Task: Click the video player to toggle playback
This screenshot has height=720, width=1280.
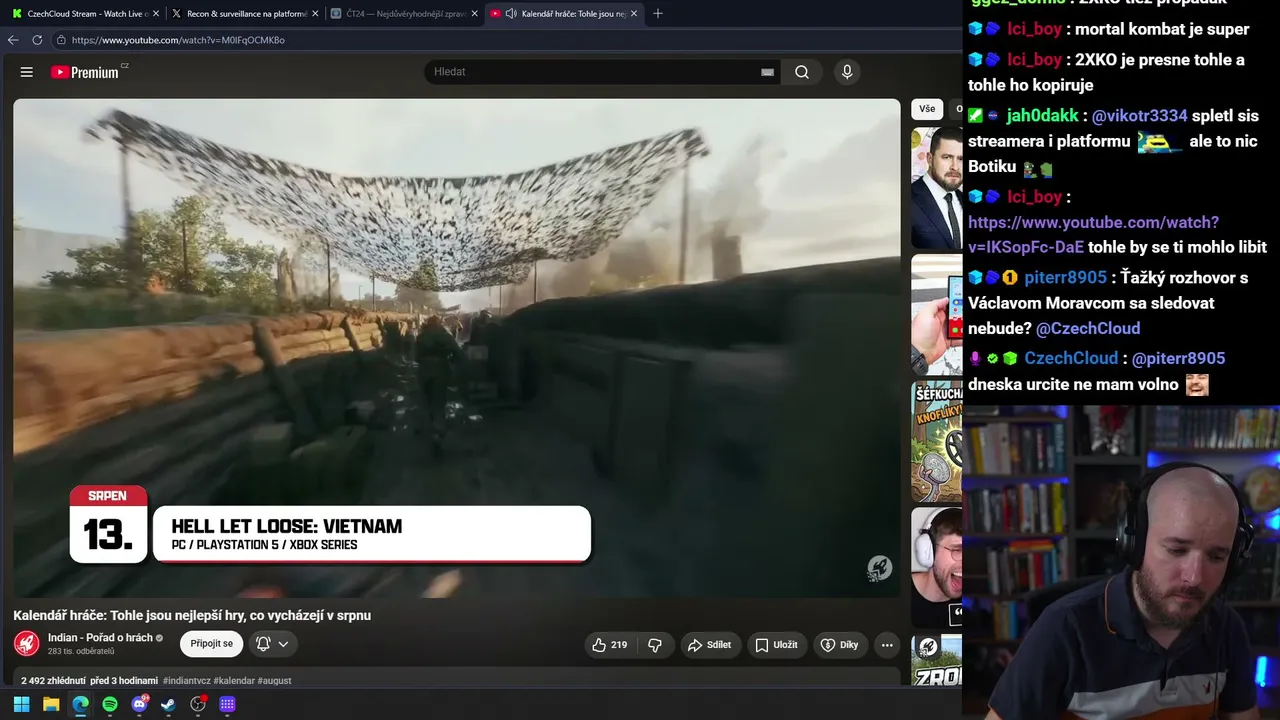Action: point(457,348)
